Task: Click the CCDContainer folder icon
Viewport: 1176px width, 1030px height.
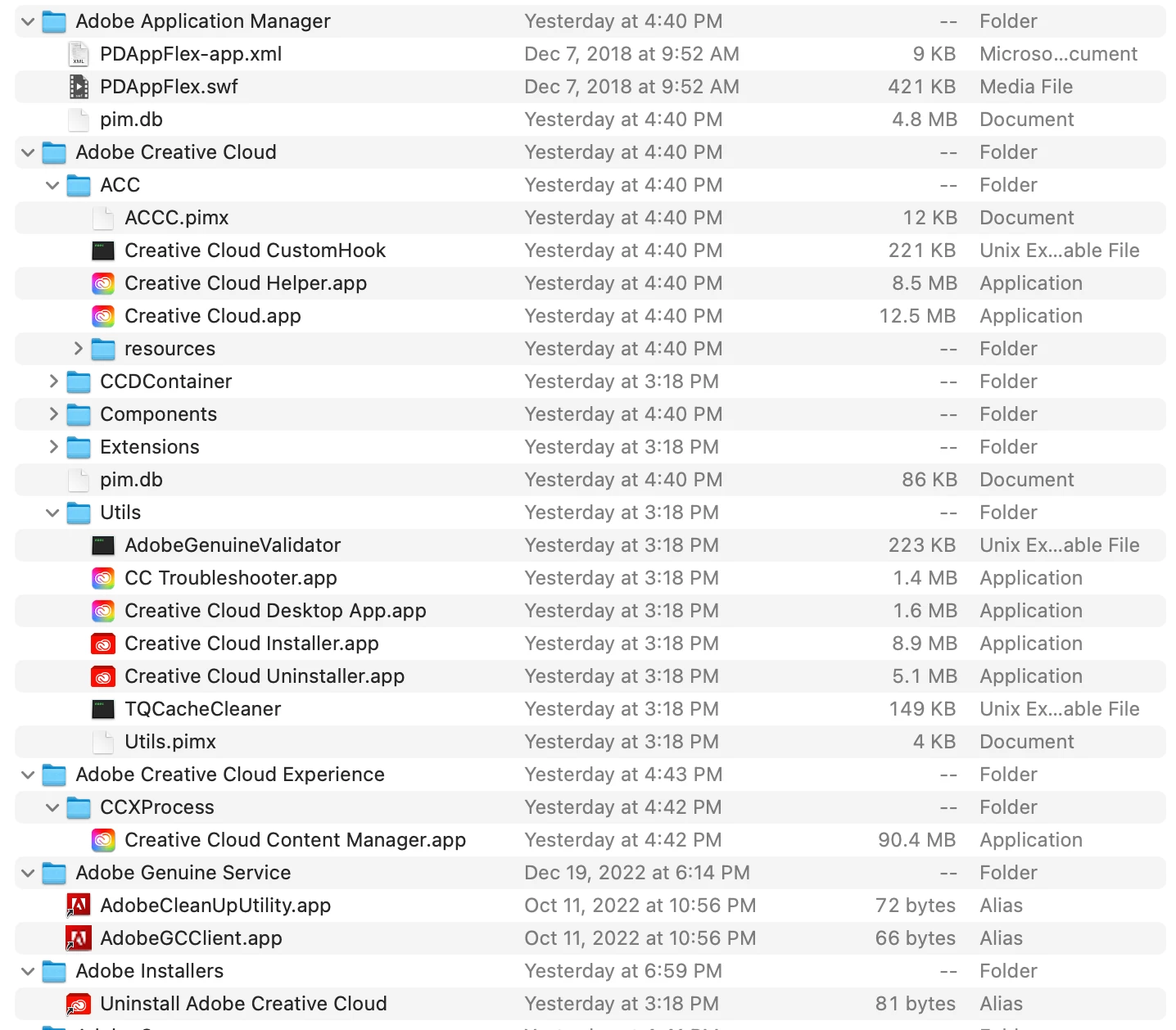Action: [x=79, y=382]
